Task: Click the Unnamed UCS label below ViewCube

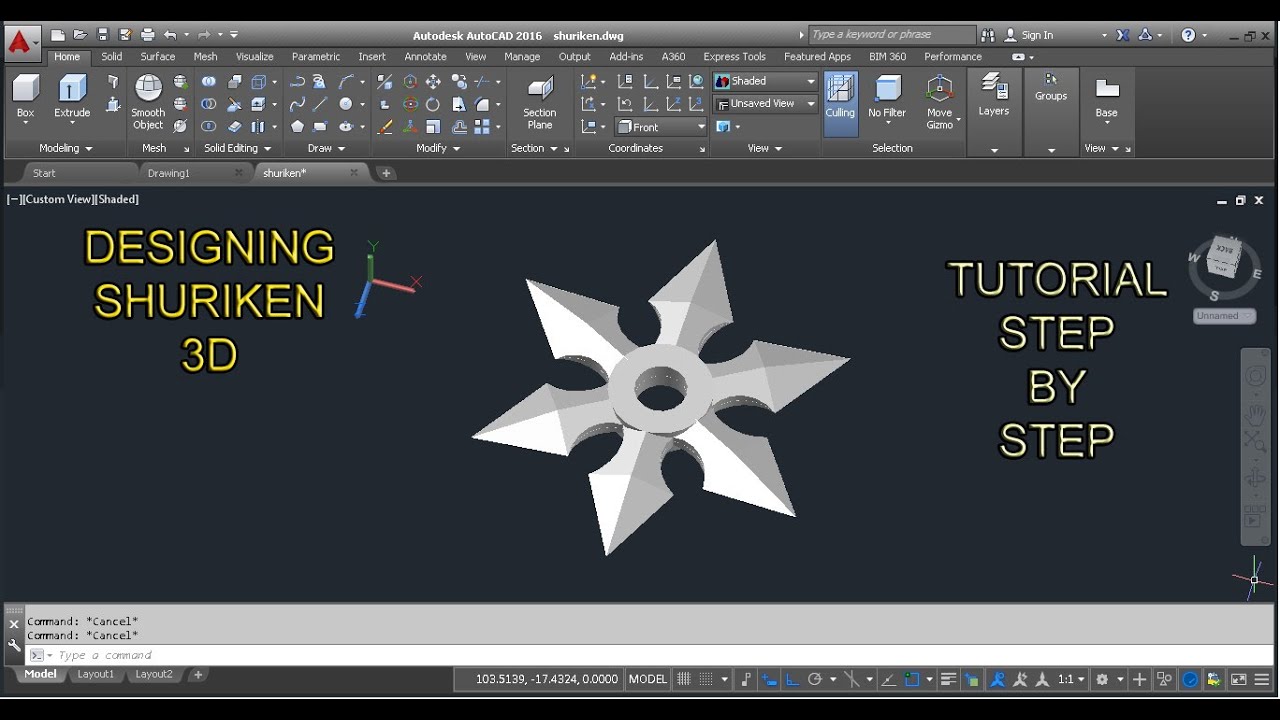Action: click(x=1223, y=316)
